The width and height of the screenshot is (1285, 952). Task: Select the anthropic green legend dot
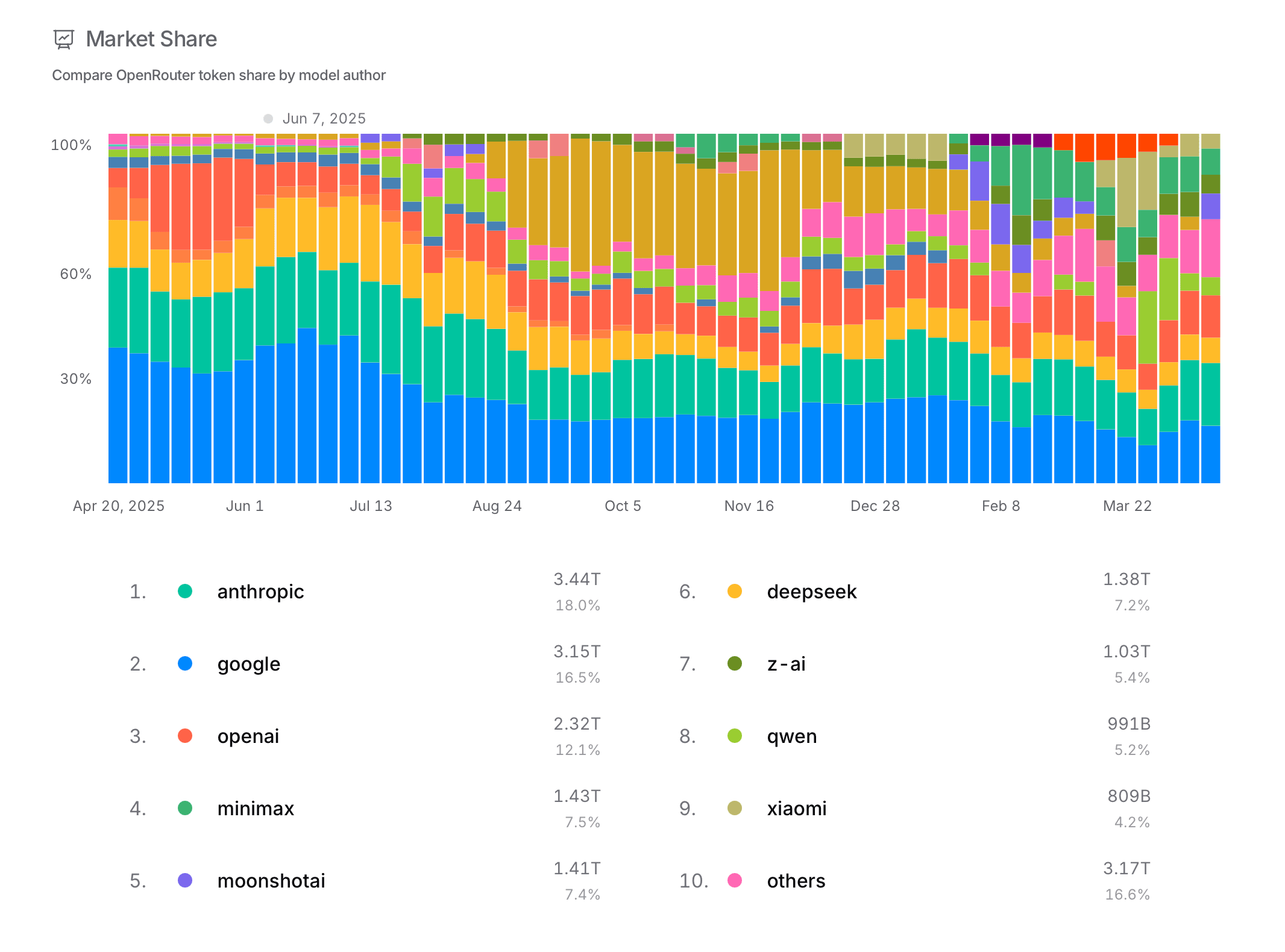click(x=186, y=591)
